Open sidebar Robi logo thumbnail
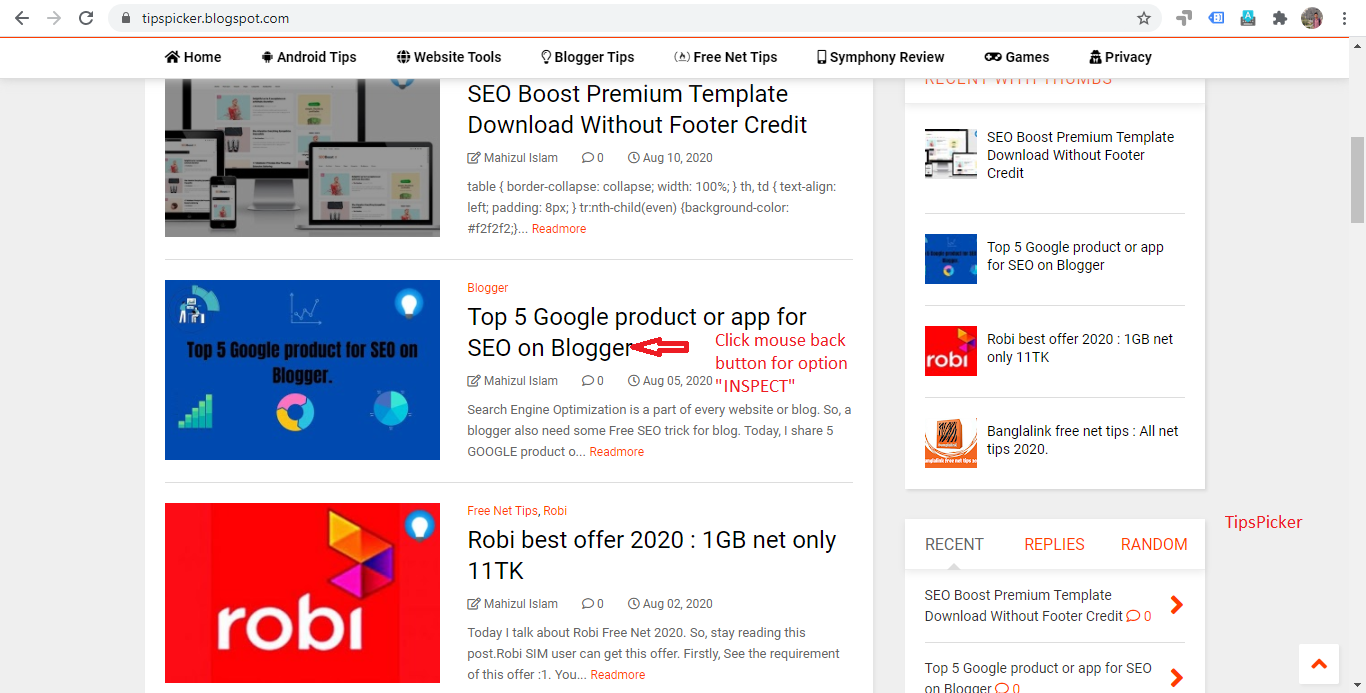Screen dimensions: 1366x693 coord(951,351)
